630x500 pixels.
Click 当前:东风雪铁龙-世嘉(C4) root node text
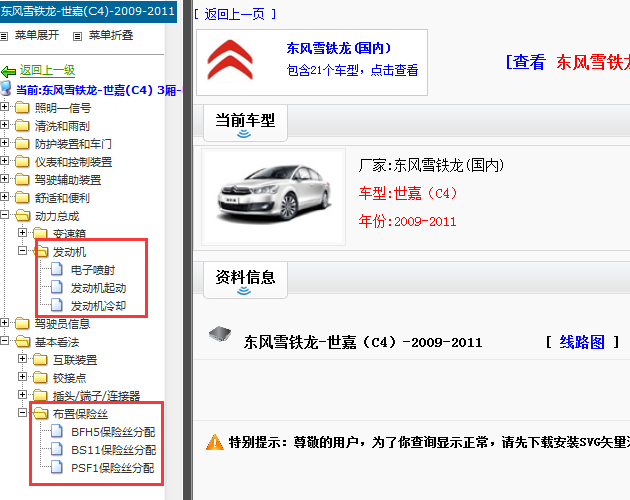(x=98, y=90)
